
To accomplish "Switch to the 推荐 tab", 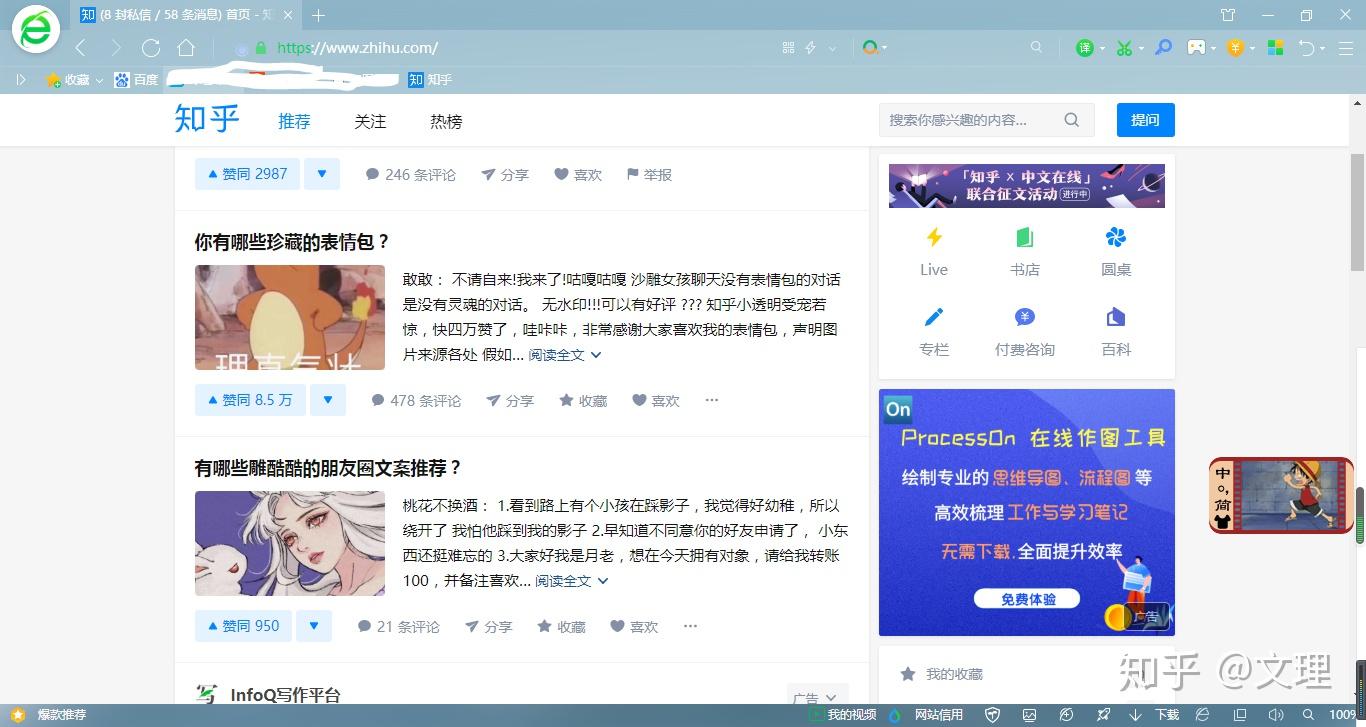I will click(294, 121).
